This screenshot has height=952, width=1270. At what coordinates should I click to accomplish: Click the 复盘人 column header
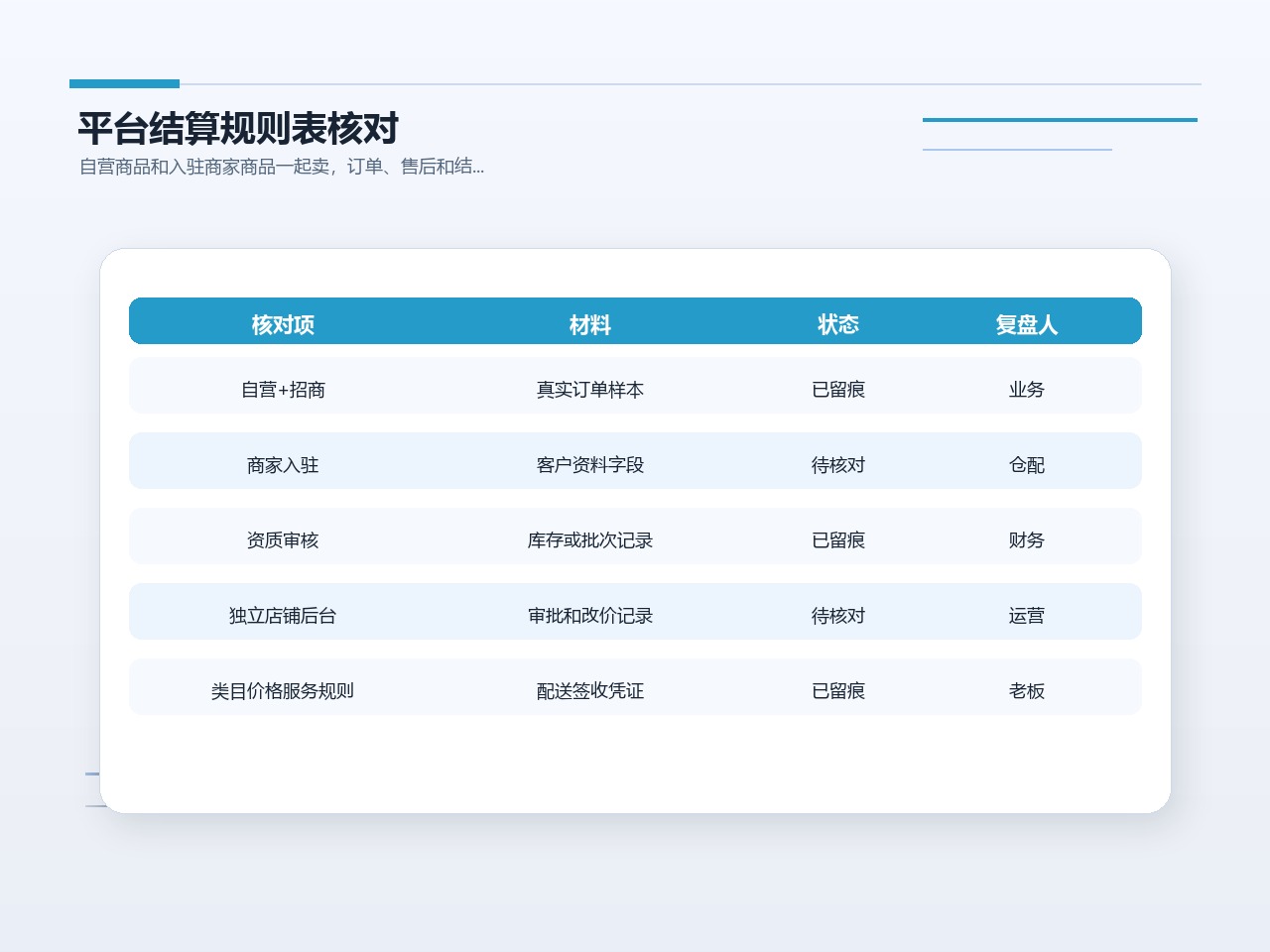tap(1027, 324)
